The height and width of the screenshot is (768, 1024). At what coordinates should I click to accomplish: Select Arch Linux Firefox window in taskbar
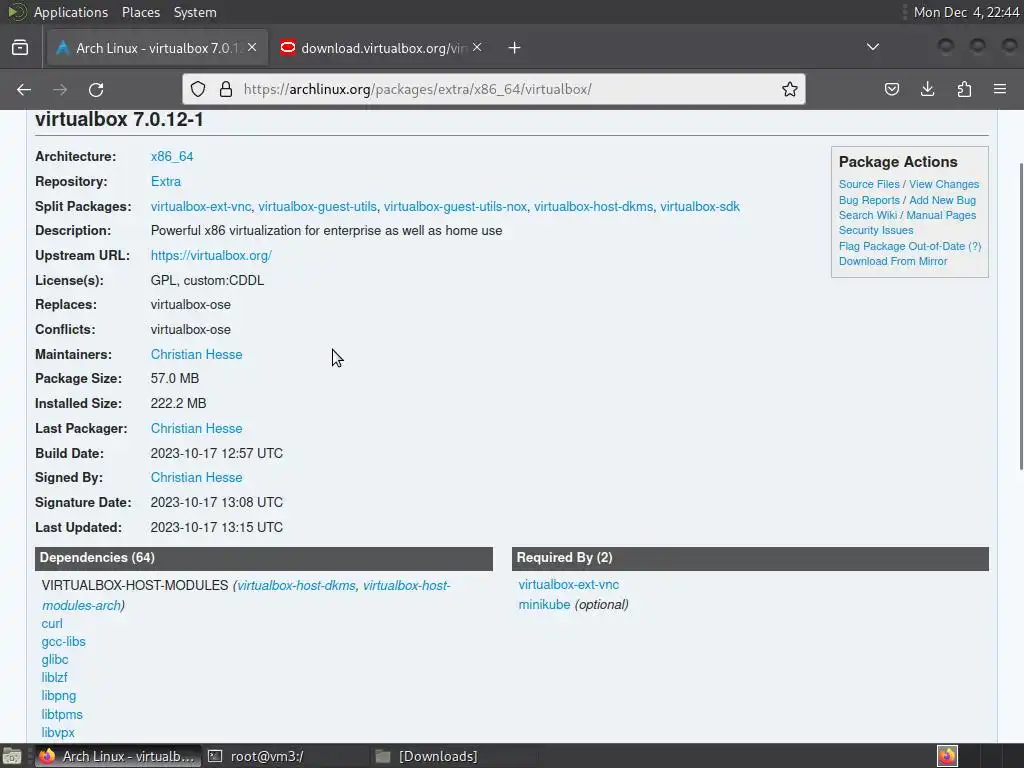click(119, 756)
